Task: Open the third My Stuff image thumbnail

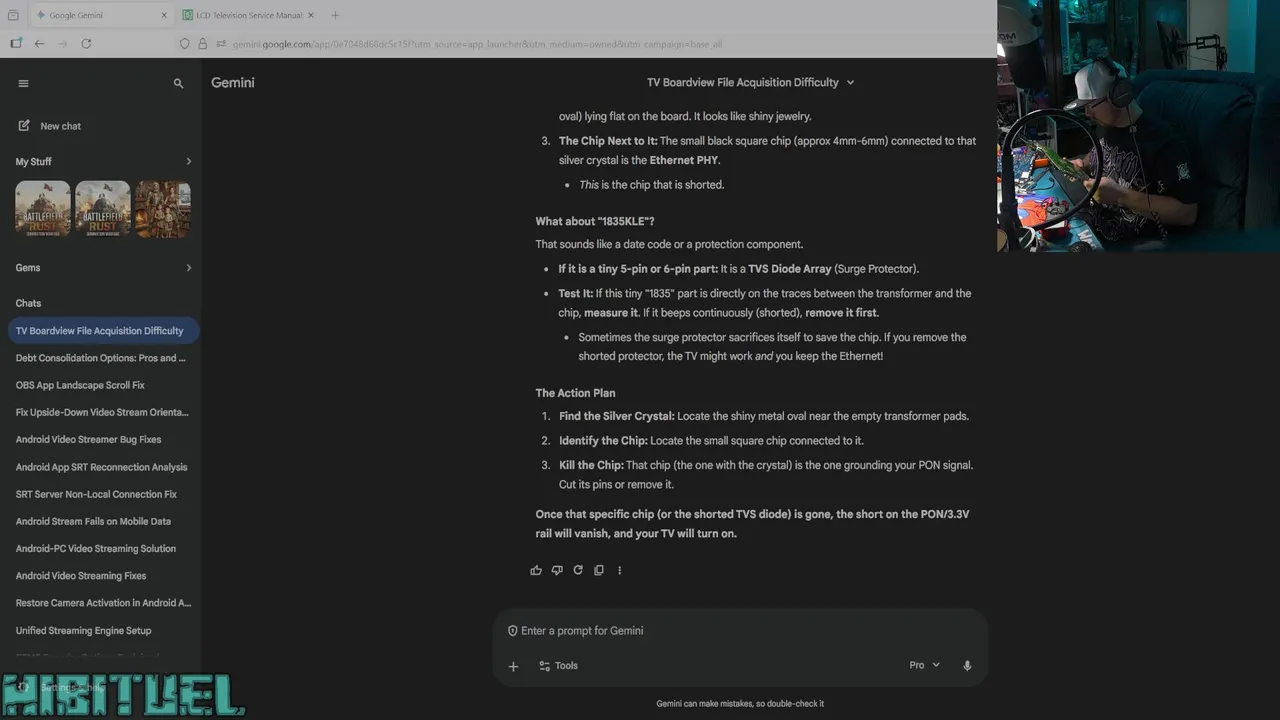Action: pyautogui.click(x=163, y=208)
